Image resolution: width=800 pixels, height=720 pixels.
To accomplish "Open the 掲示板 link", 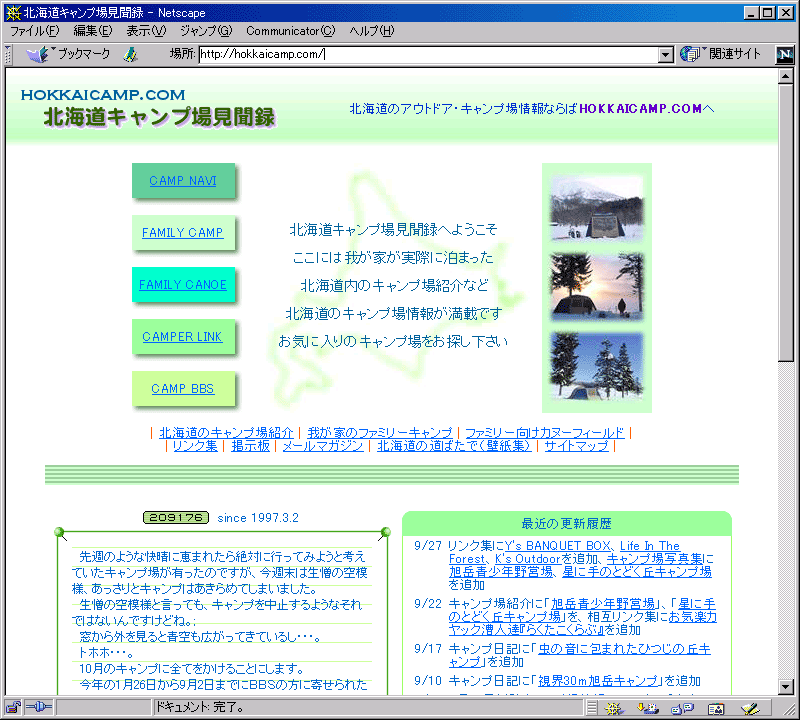I will pos(251,446).
